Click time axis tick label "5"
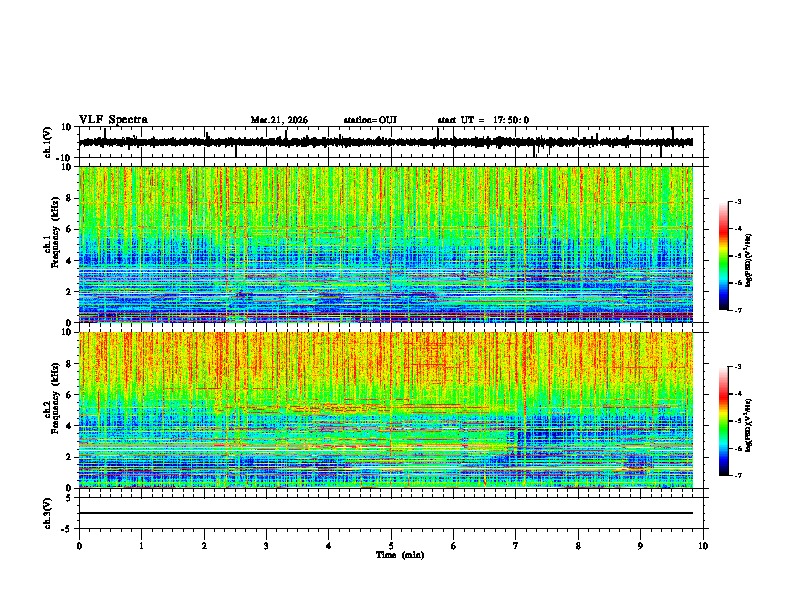The width and height of the screenshot is (792, 612). tap(391, 546)
